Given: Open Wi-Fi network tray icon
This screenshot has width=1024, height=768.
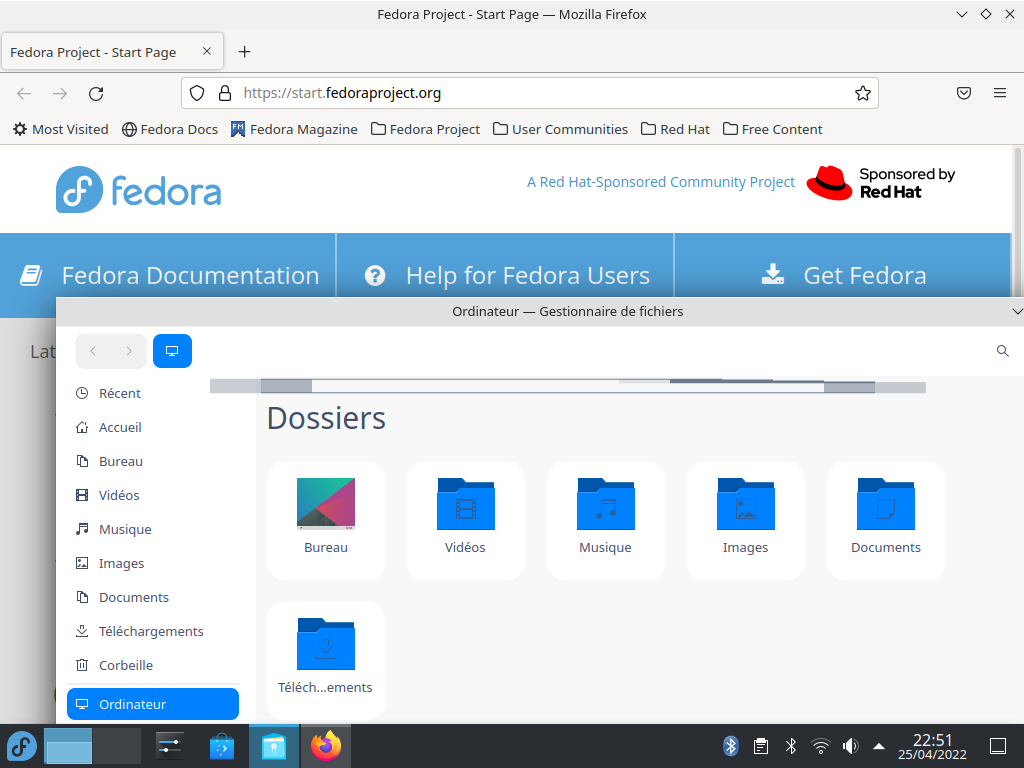Looking at the screenshot, I should pos(820,746).
